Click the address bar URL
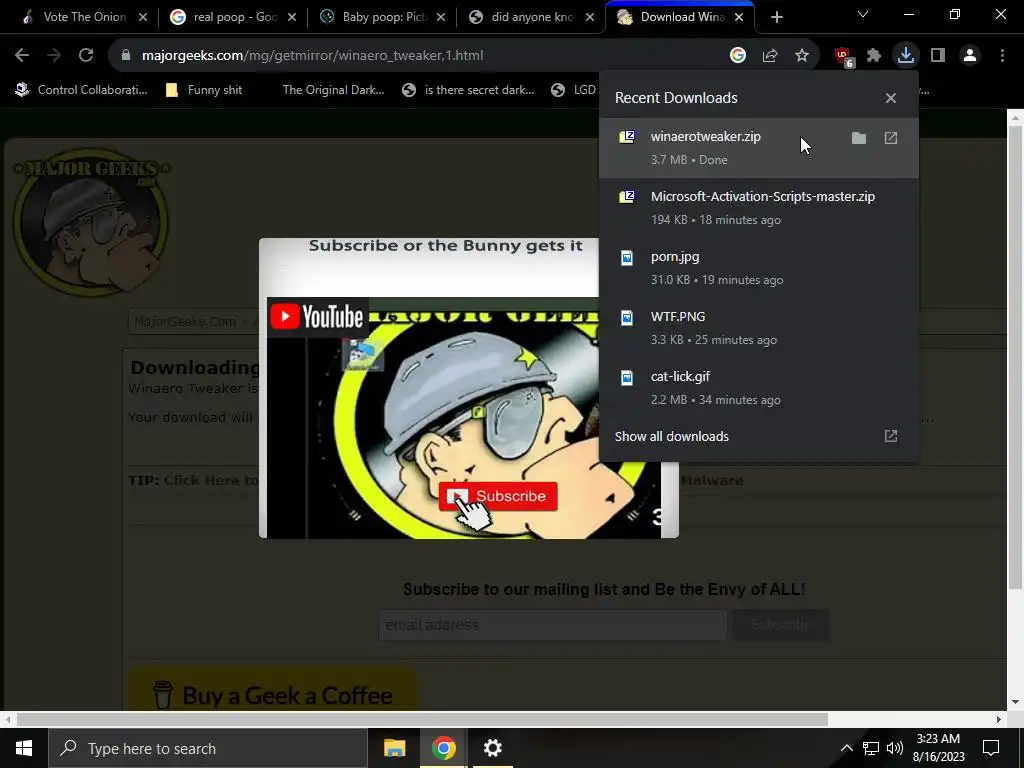This screenshot has height=768, width=1024. [x=312, y=56]
